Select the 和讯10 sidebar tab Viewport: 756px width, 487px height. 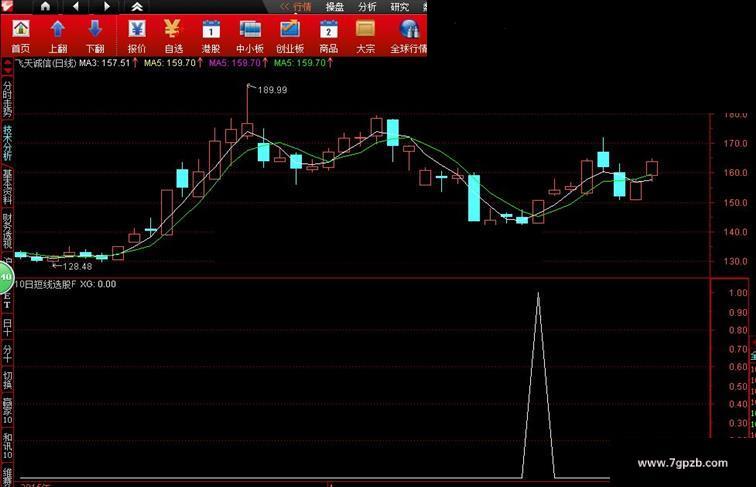click(7, 446)
